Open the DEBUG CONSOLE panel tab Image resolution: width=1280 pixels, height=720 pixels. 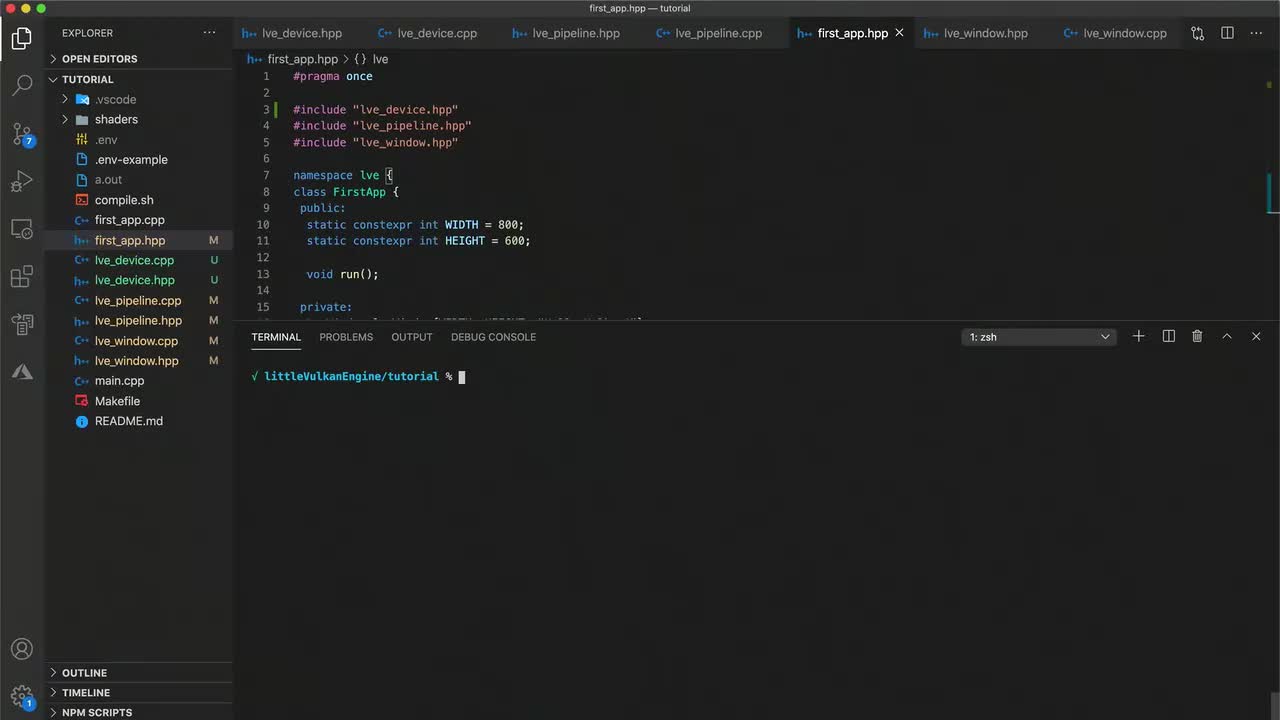[493, 337]
